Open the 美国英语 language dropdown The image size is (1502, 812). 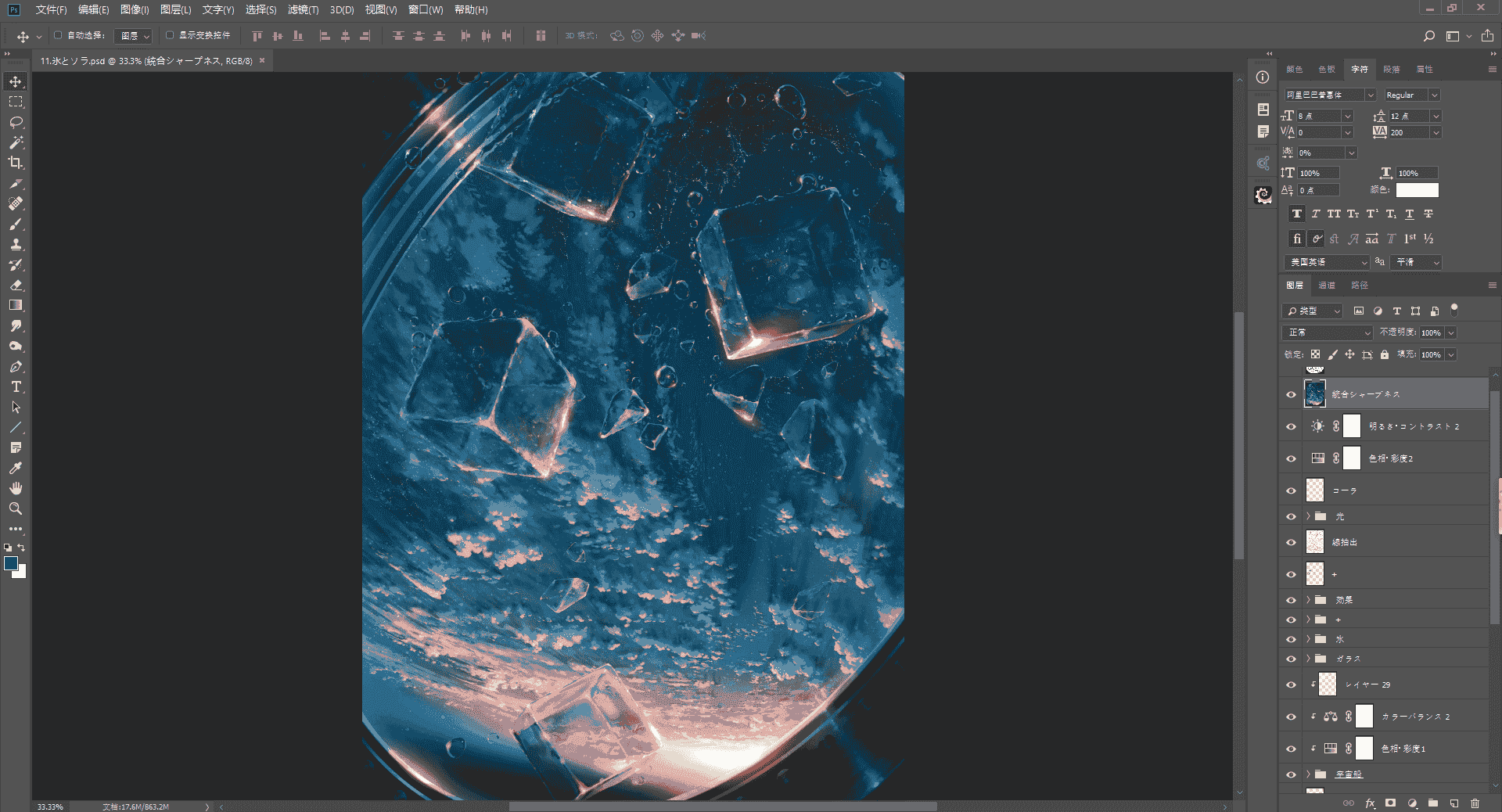click(1327, 262)
